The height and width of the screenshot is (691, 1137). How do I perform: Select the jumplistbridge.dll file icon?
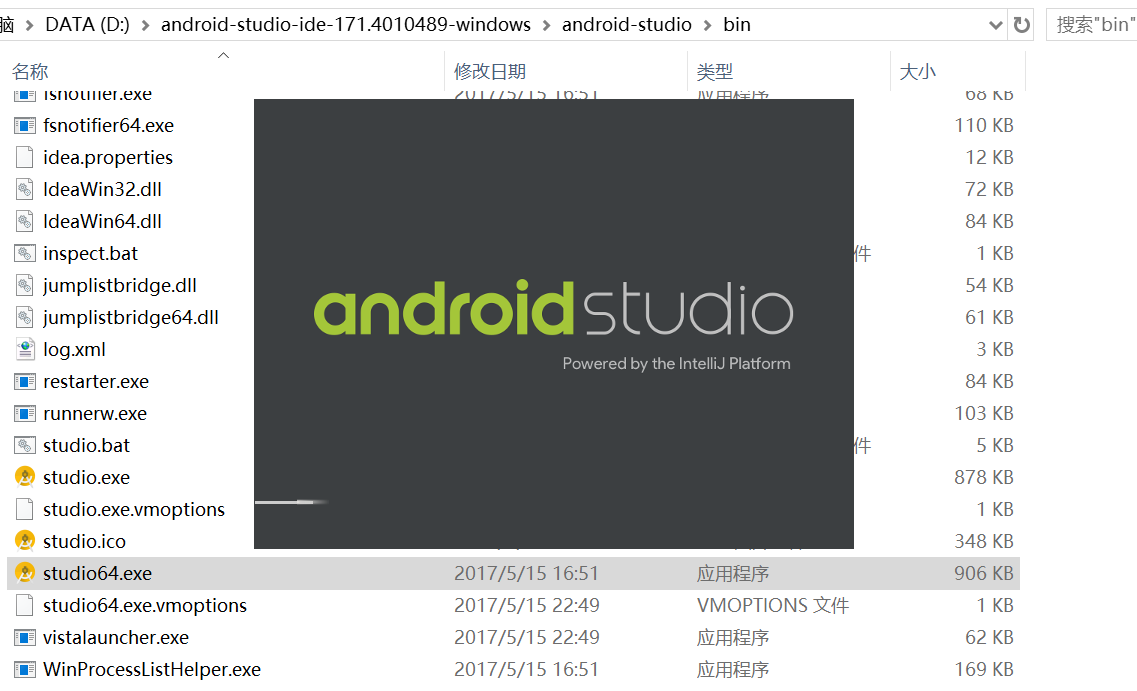click(25, 285)
